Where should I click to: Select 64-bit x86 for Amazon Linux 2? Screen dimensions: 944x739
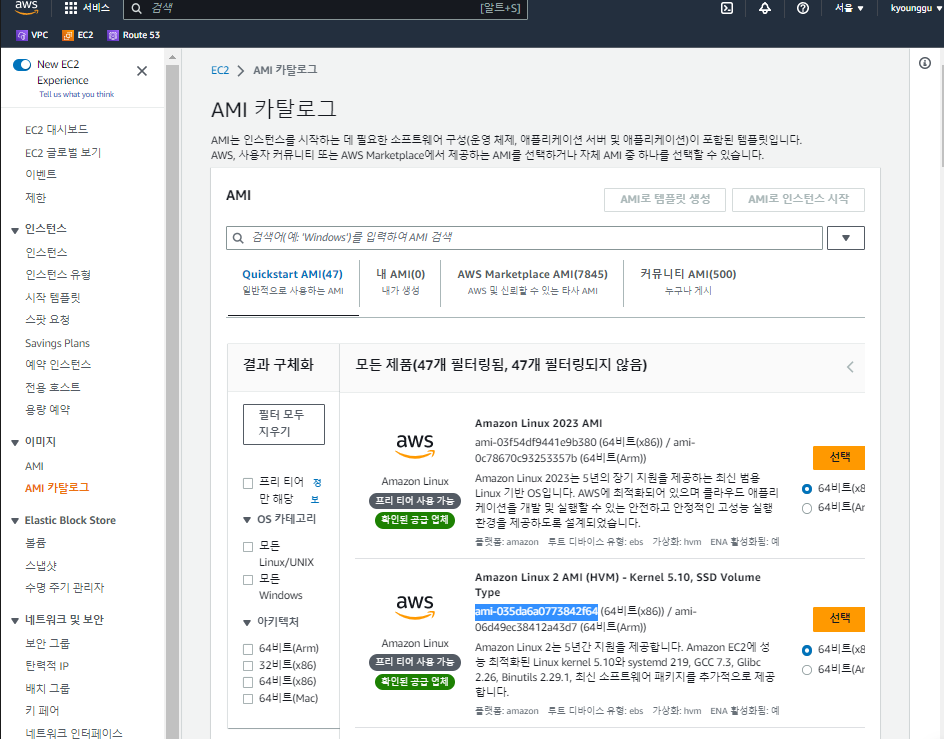(x=807, y=650)
